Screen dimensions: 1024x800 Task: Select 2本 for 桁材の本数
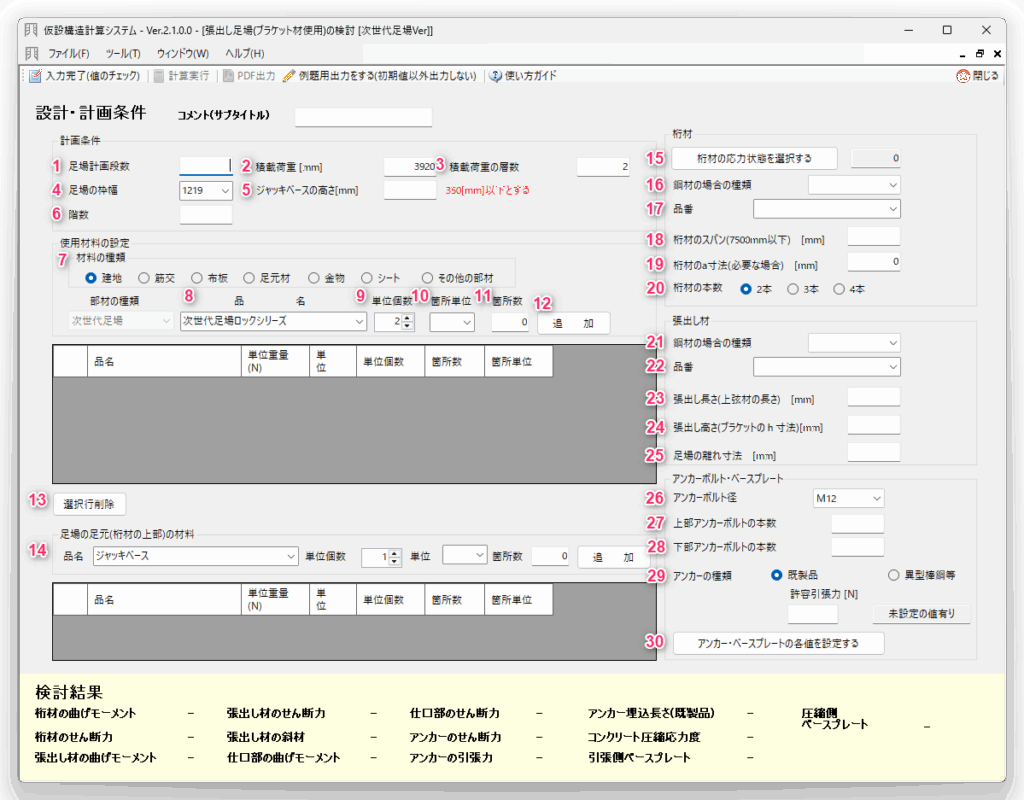click(x=746, y=289)
